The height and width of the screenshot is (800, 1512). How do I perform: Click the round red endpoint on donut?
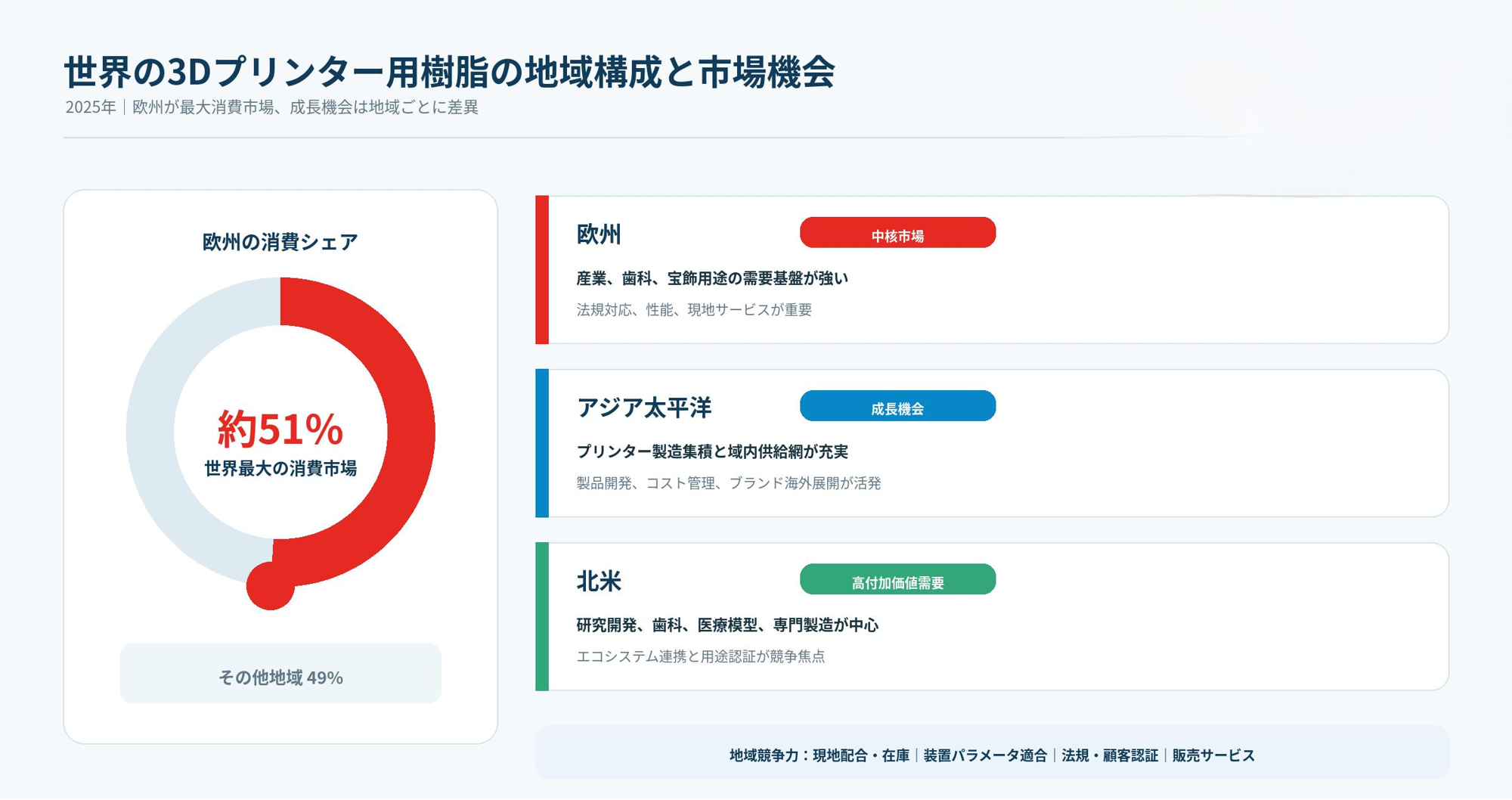click(x=270, y=586)
